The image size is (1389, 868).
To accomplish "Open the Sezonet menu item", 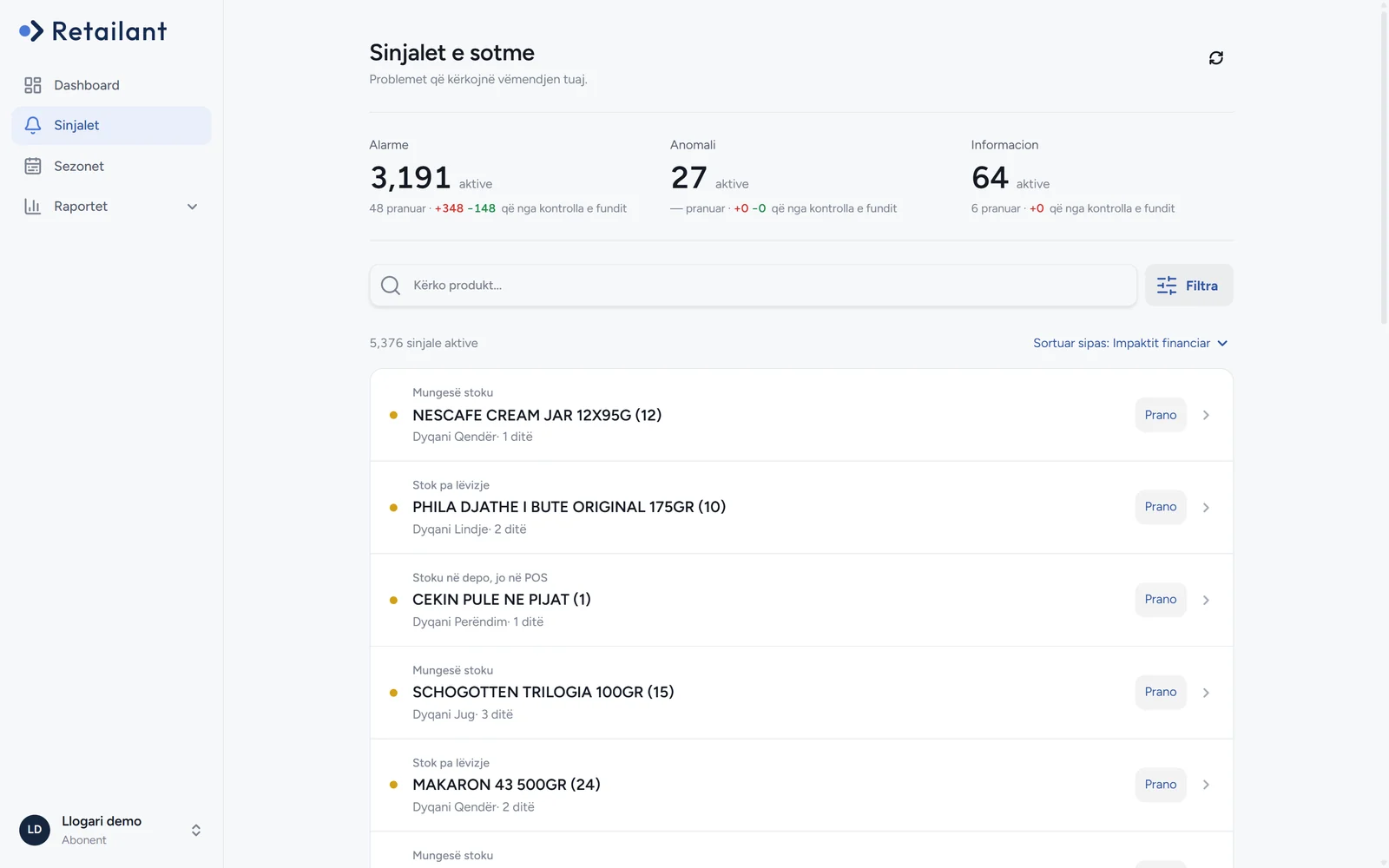I will 111,166.
